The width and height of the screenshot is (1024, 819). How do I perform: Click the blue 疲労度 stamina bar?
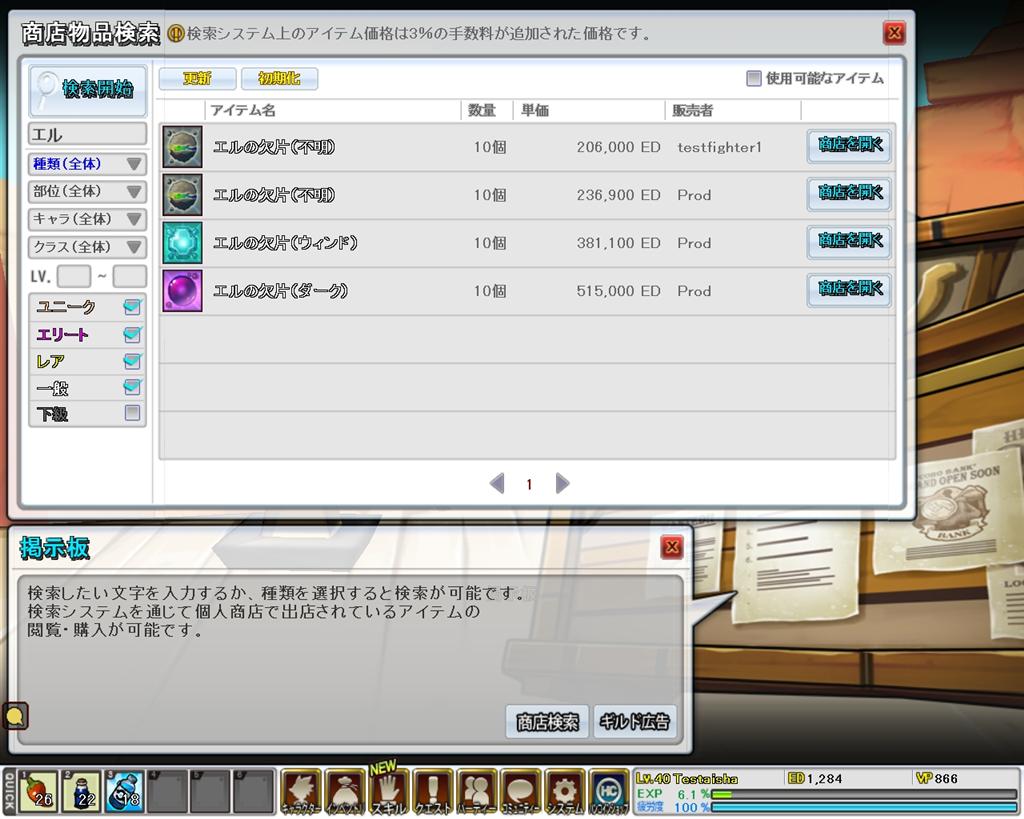[864, 807]
